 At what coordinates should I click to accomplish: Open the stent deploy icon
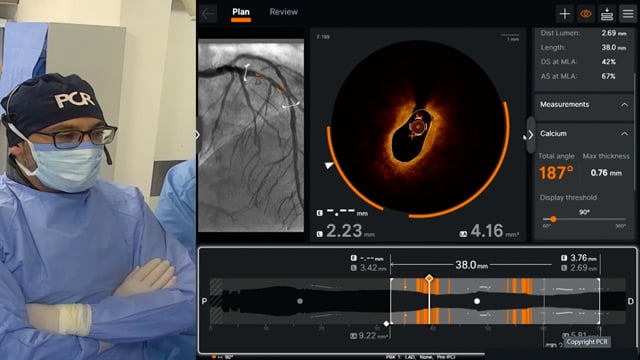pos(607,14)
